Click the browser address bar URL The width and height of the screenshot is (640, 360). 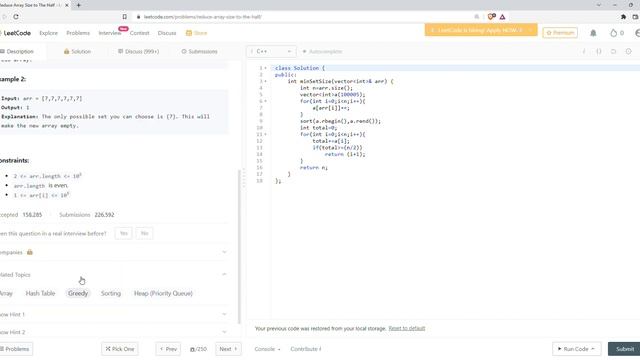pos(202,17)
